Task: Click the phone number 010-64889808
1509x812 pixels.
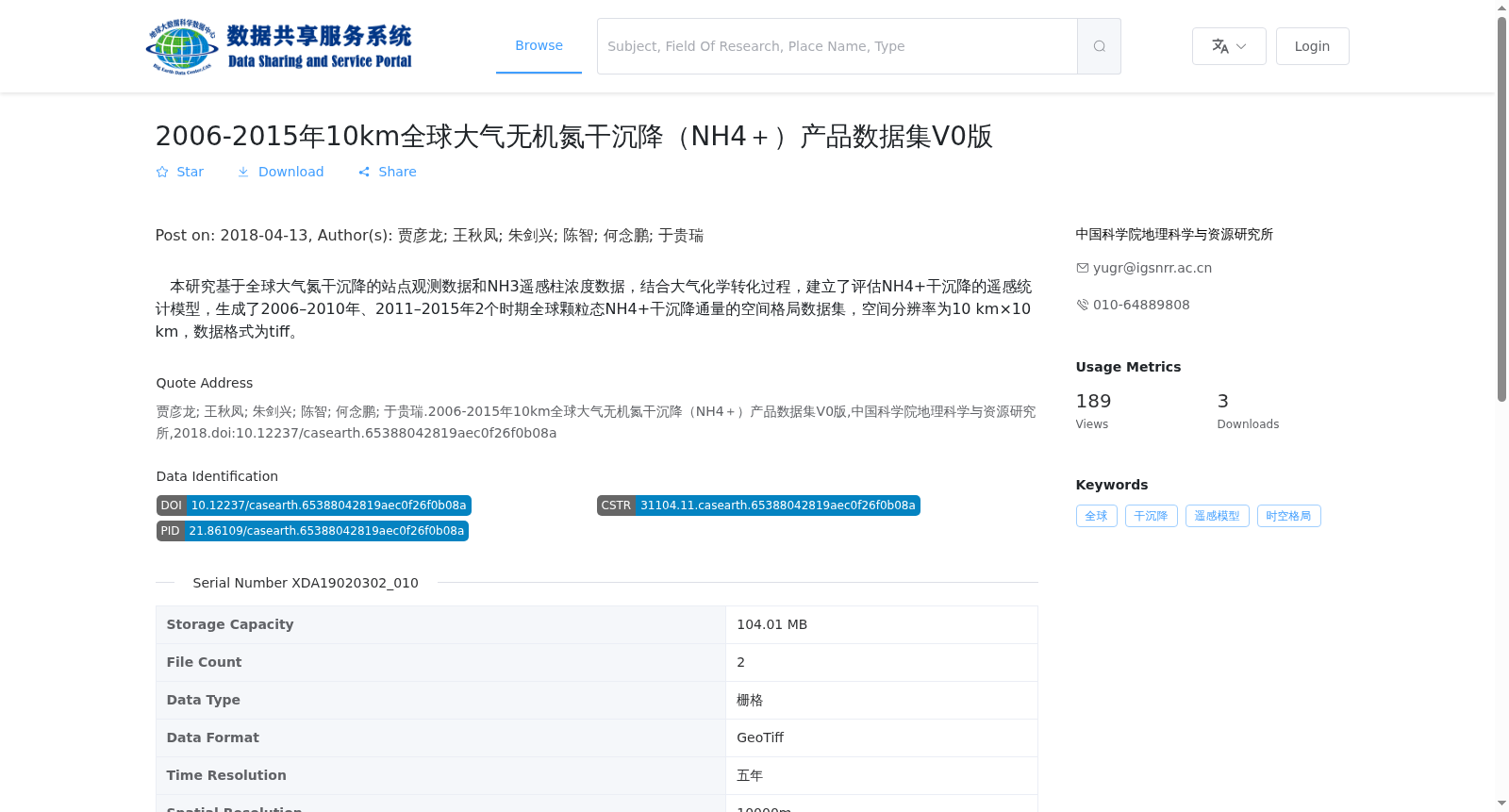Action: 1141,305
